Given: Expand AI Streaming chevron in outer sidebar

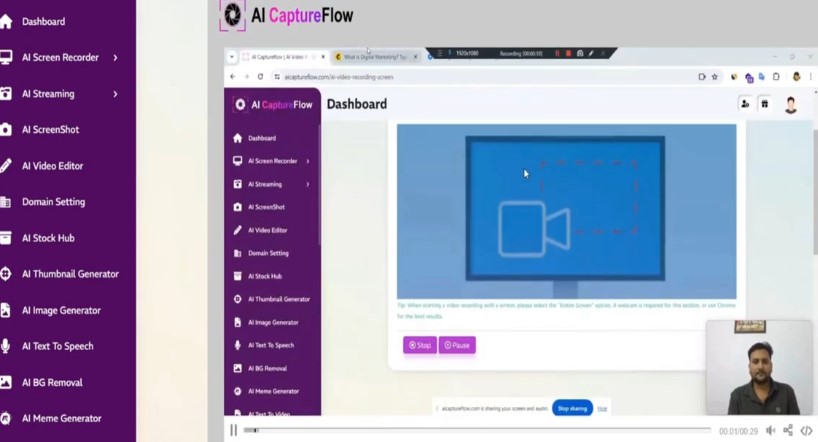Looking at the screenshot, I should 115,94.
